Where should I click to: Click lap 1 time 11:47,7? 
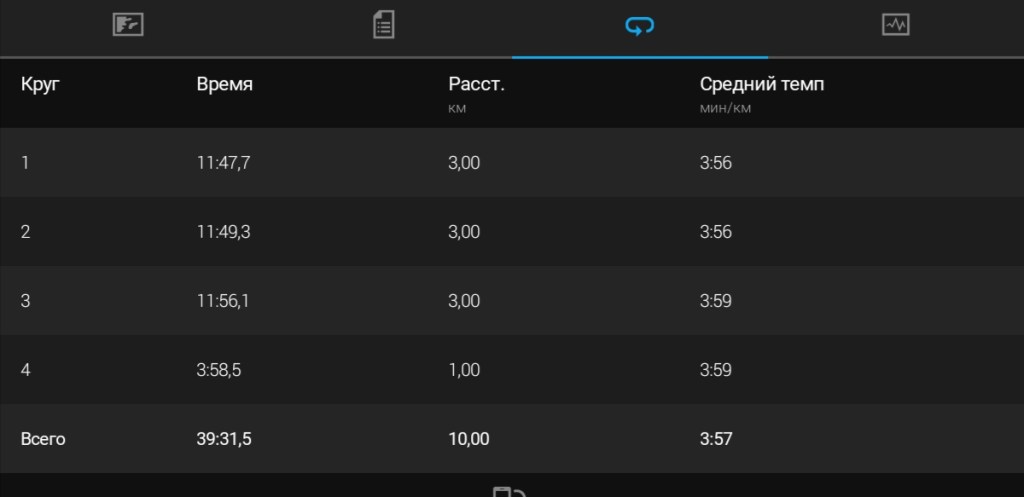pos(224,163)
